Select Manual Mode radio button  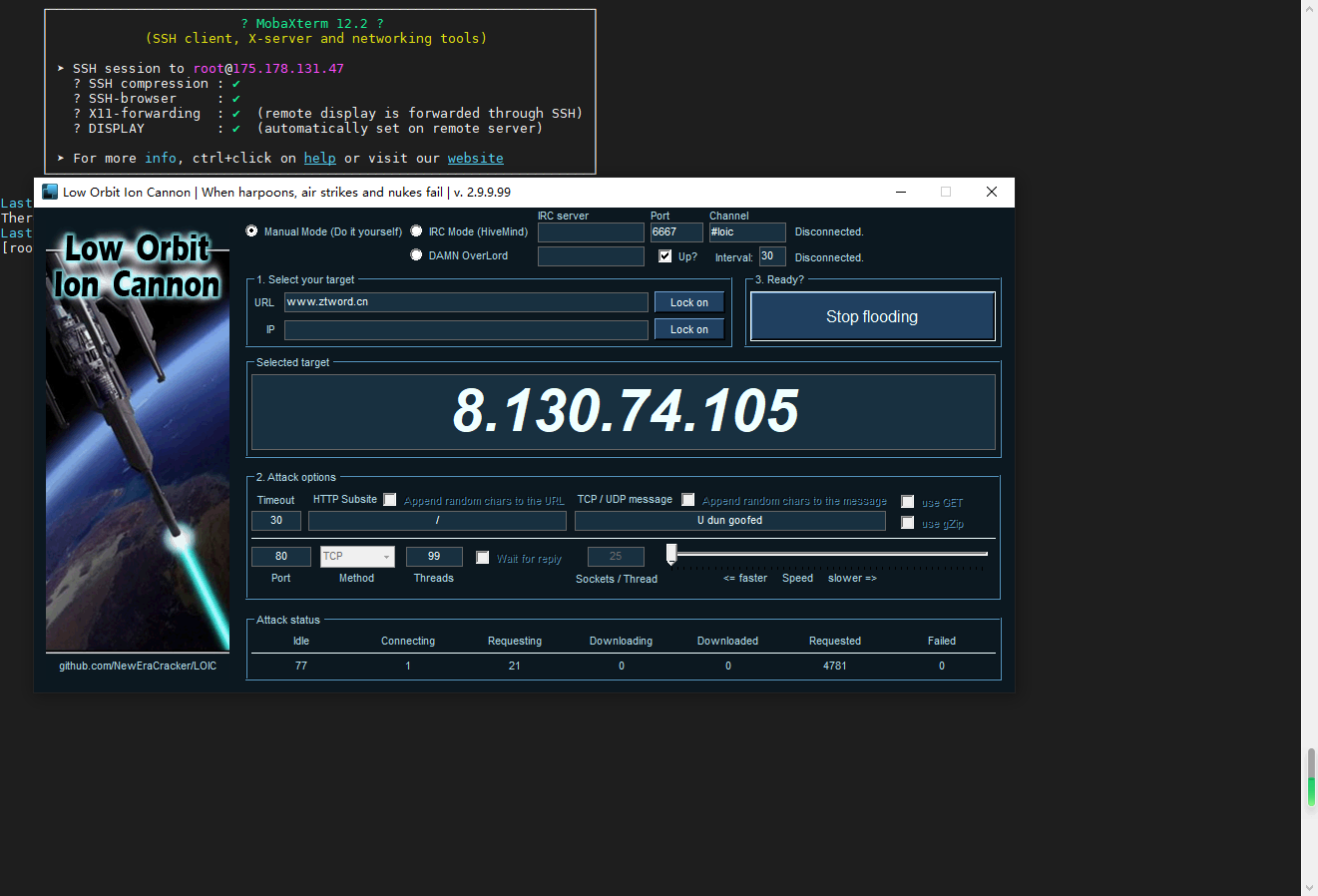(x=251, y=230)
